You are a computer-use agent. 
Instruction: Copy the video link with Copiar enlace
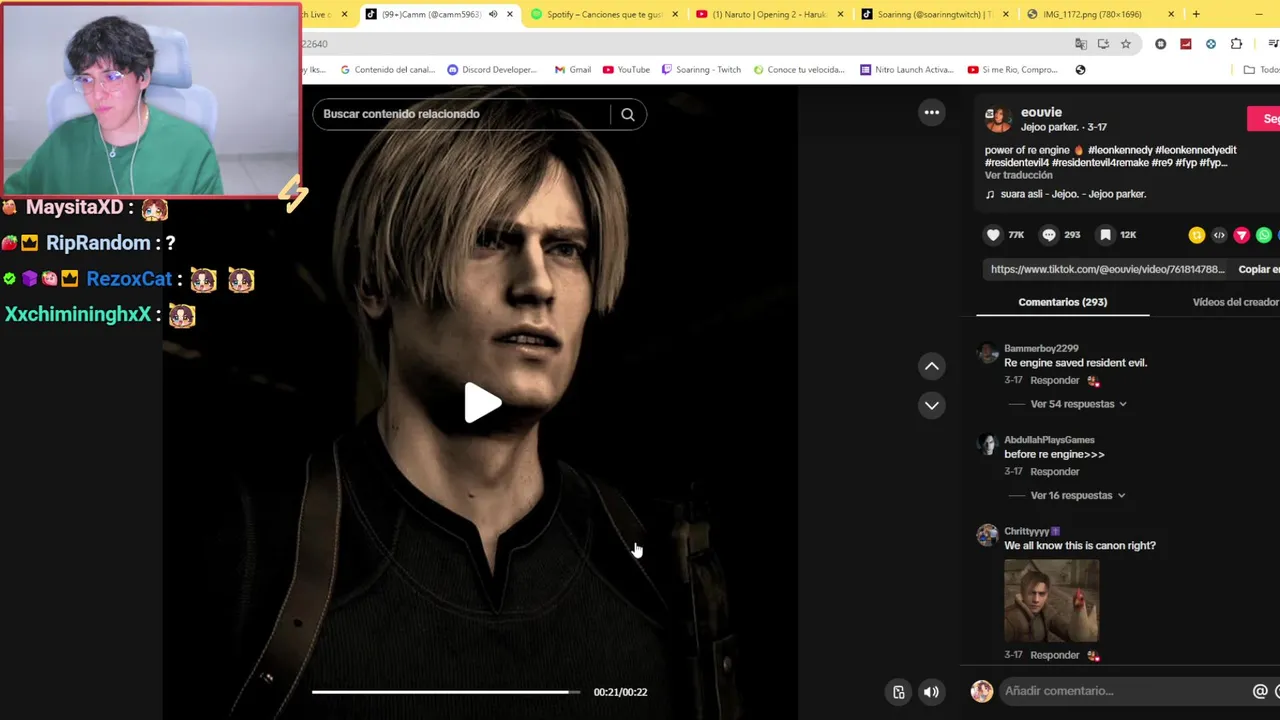tap(1259, 269)
